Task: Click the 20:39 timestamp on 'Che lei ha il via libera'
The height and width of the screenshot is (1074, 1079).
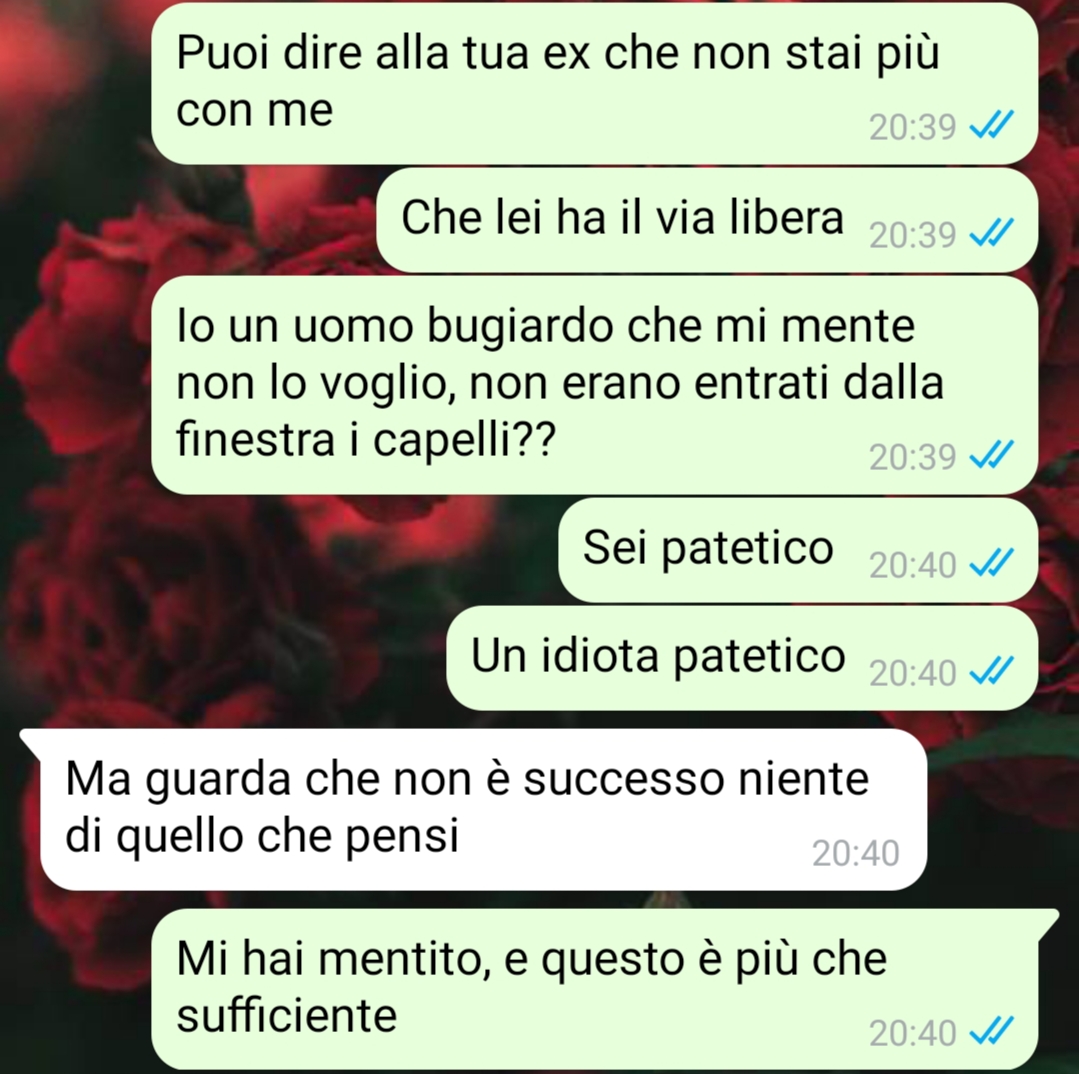Action: click(912, 235)
